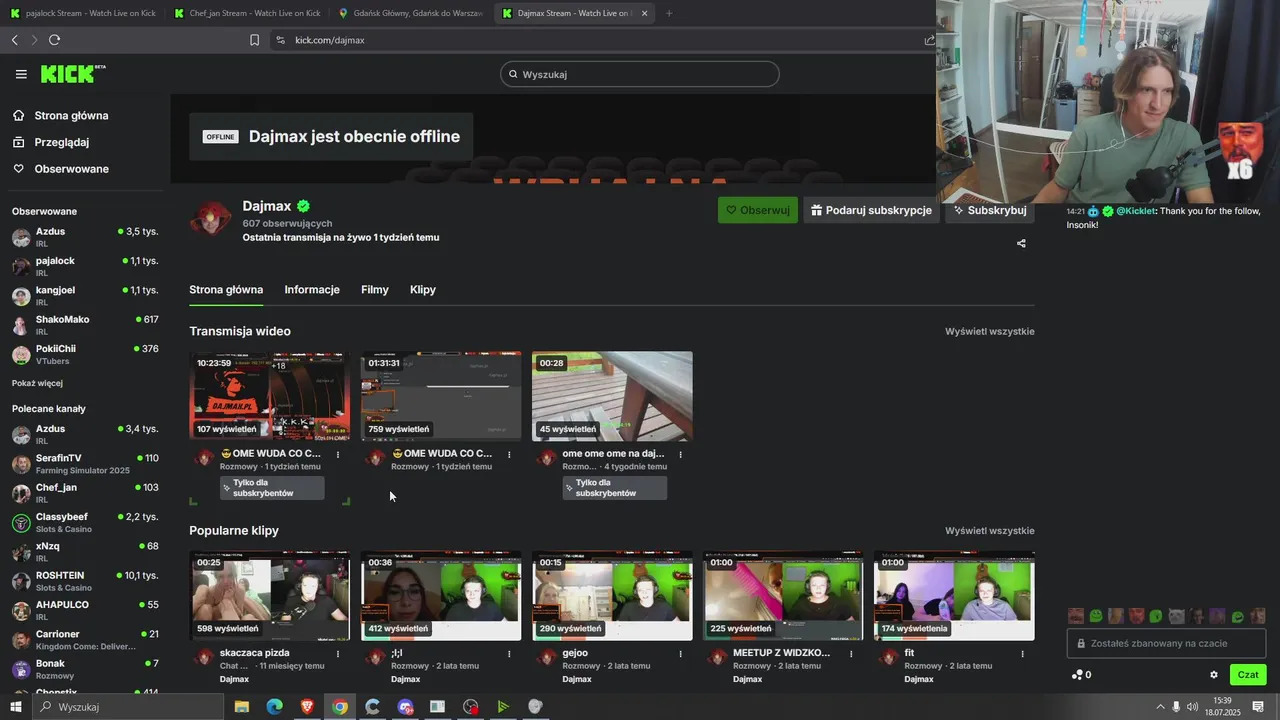Switch to the pajalock Stream browser tab
This screenshot has width=1280, height=720.
pos(82,13)
